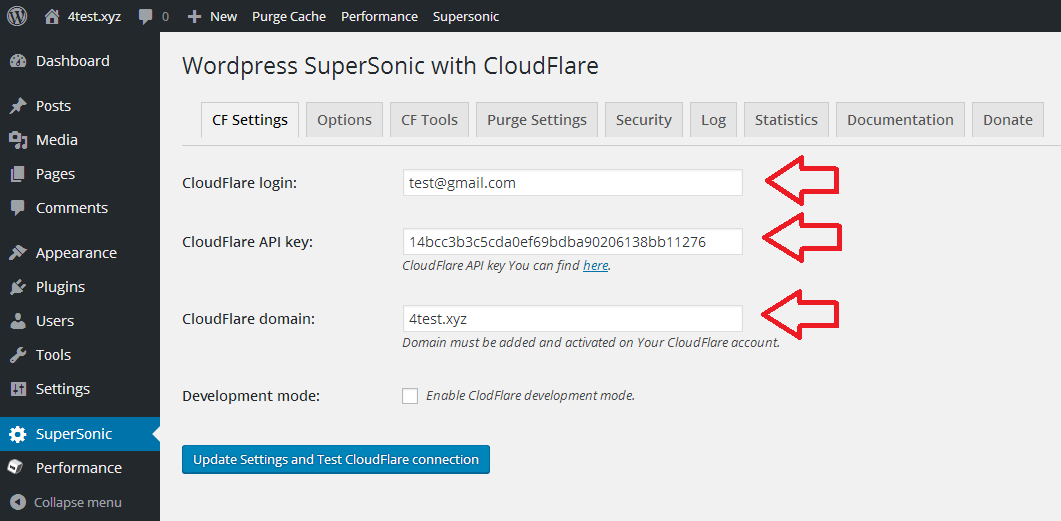
Task: Open Performance label in sidebar
Action: coord(78,468)
